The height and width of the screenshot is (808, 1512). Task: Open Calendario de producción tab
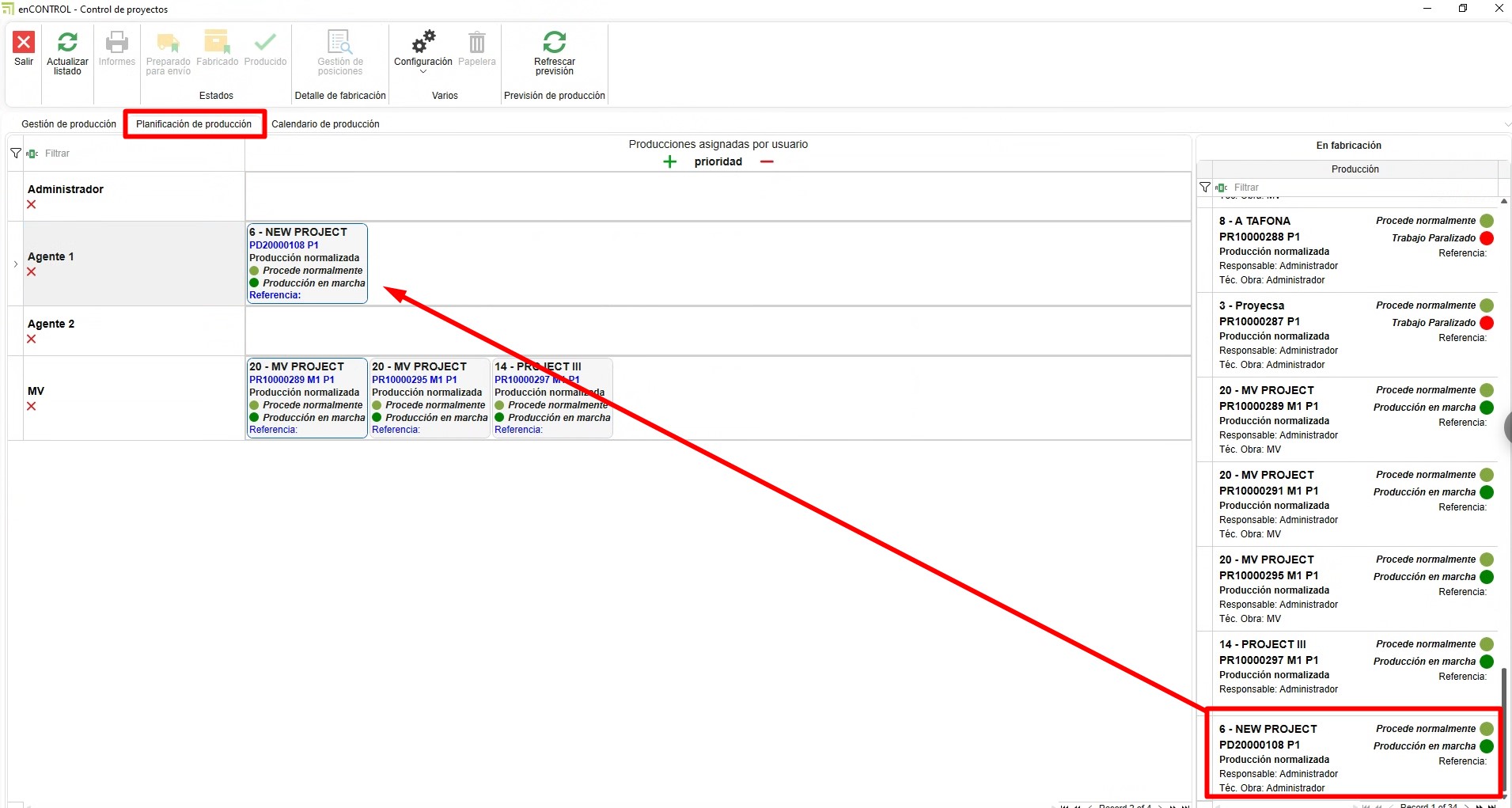325,124
